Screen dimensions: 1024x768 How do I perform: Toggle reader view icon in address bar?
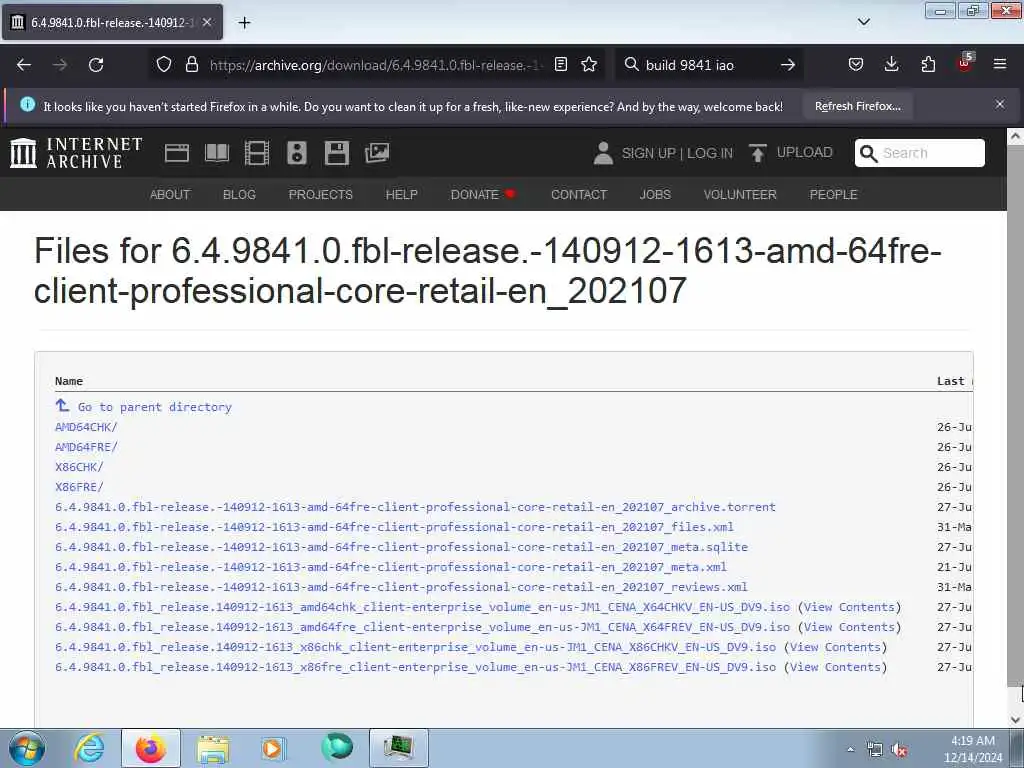(x=560, y=64)
